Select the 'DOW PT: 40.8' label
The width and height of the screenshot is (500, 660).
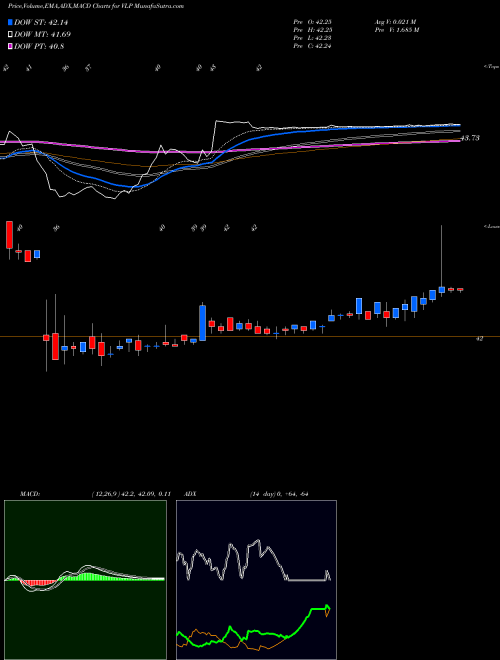[39, 46]
